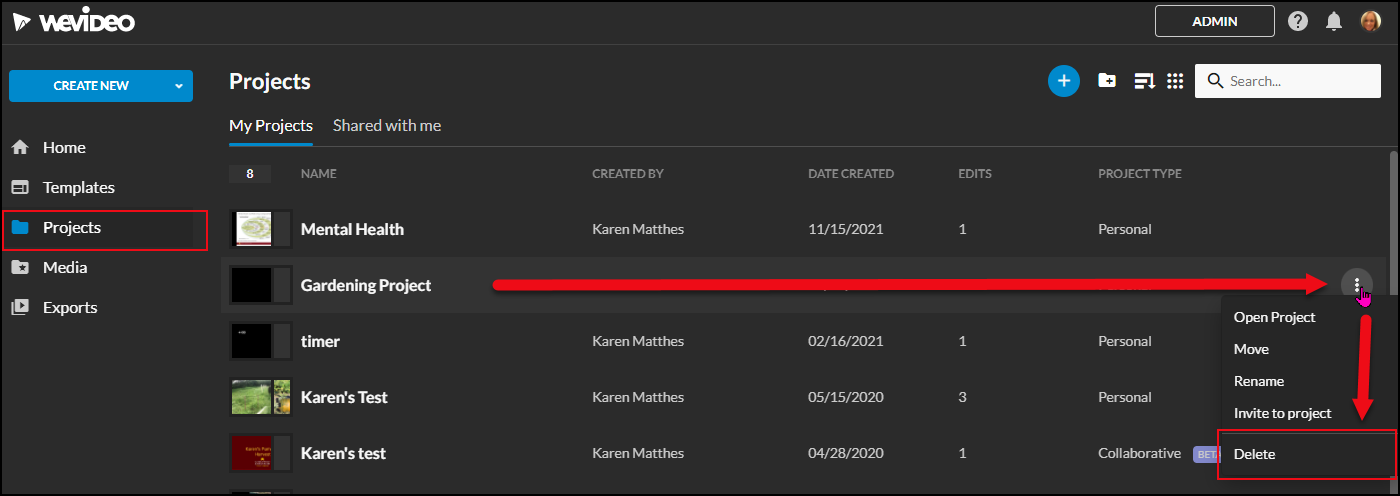Open the help question mark icon
Image resolution: width=1400 pixels, height=496 pixels.
point(1298,21)
